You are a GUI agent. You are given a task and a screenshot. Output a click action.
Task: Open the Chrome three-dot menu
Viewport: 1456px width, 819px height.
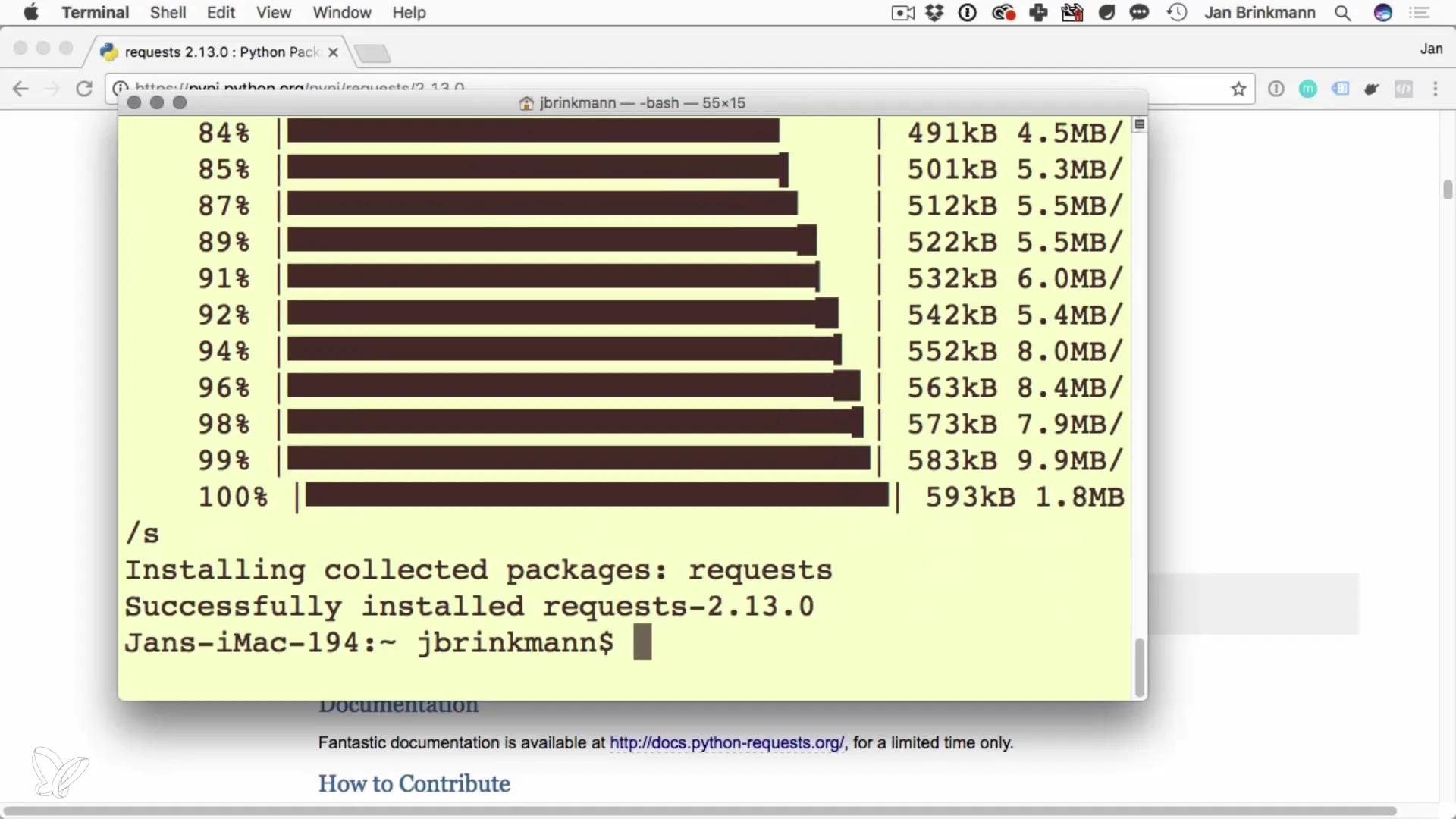click(x=1436, y=89)
